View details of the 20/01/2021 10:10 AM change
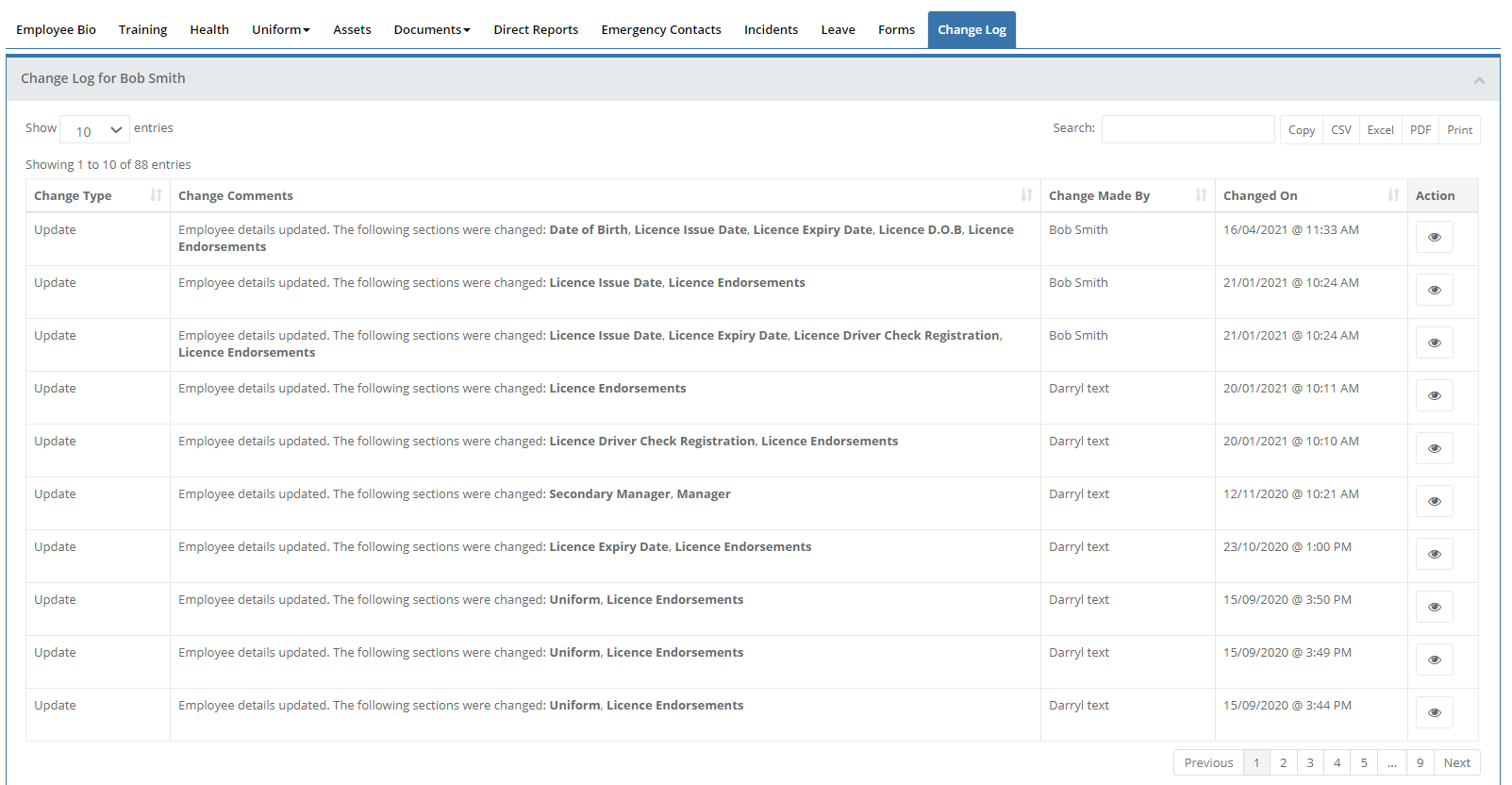The height and width of the screenshot is (785, 1512). pyautogui.click(x=1434, y=448)
